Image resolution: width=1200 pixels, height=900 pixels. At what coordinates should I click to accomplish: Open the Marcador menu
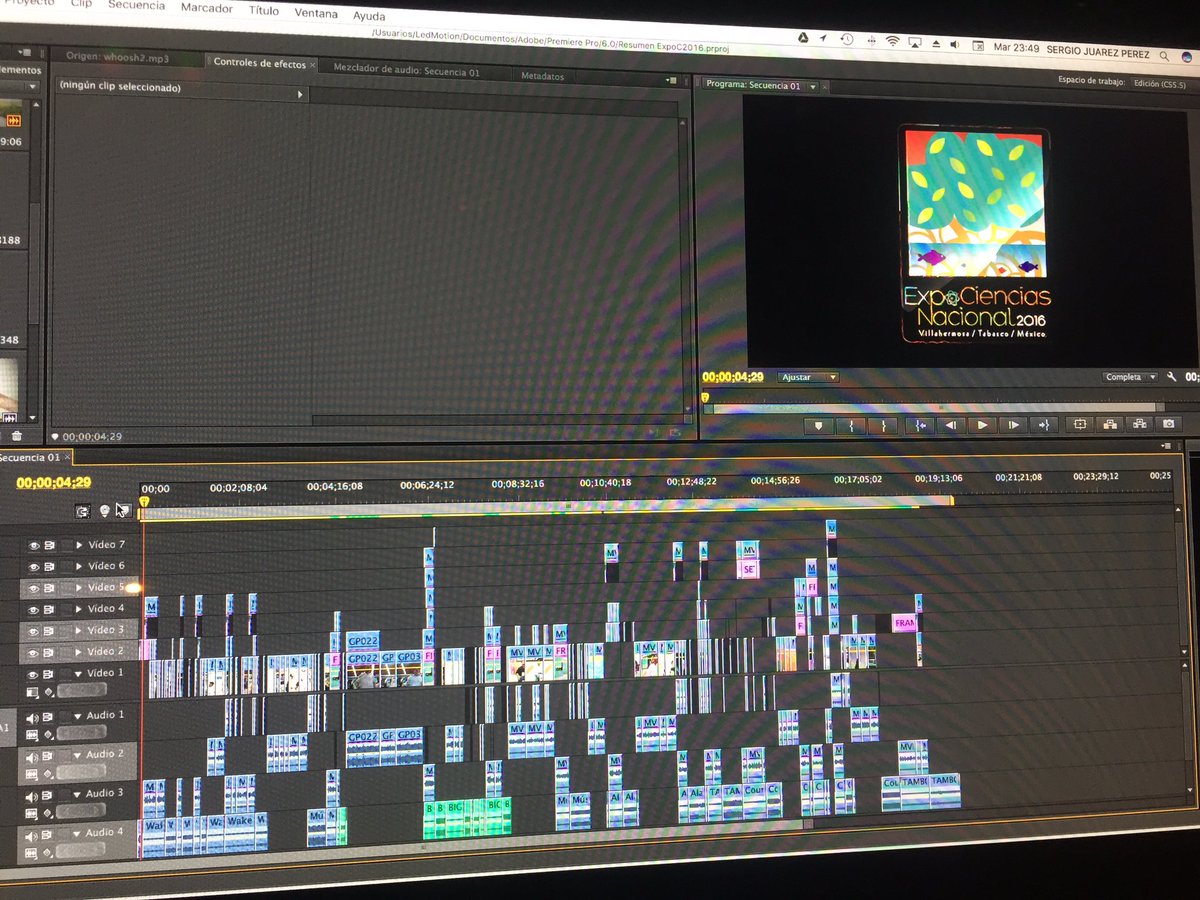(x=206, y=8)
